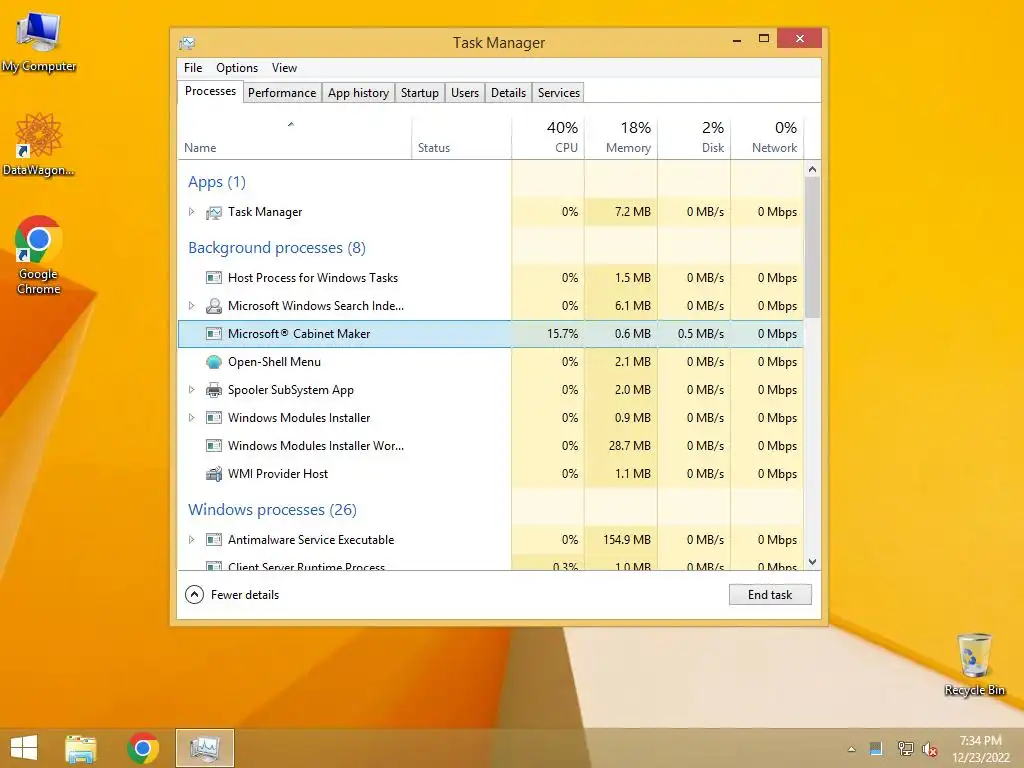
Task: Click the Antimalware Service Executable icon
Action: (214, 540)
